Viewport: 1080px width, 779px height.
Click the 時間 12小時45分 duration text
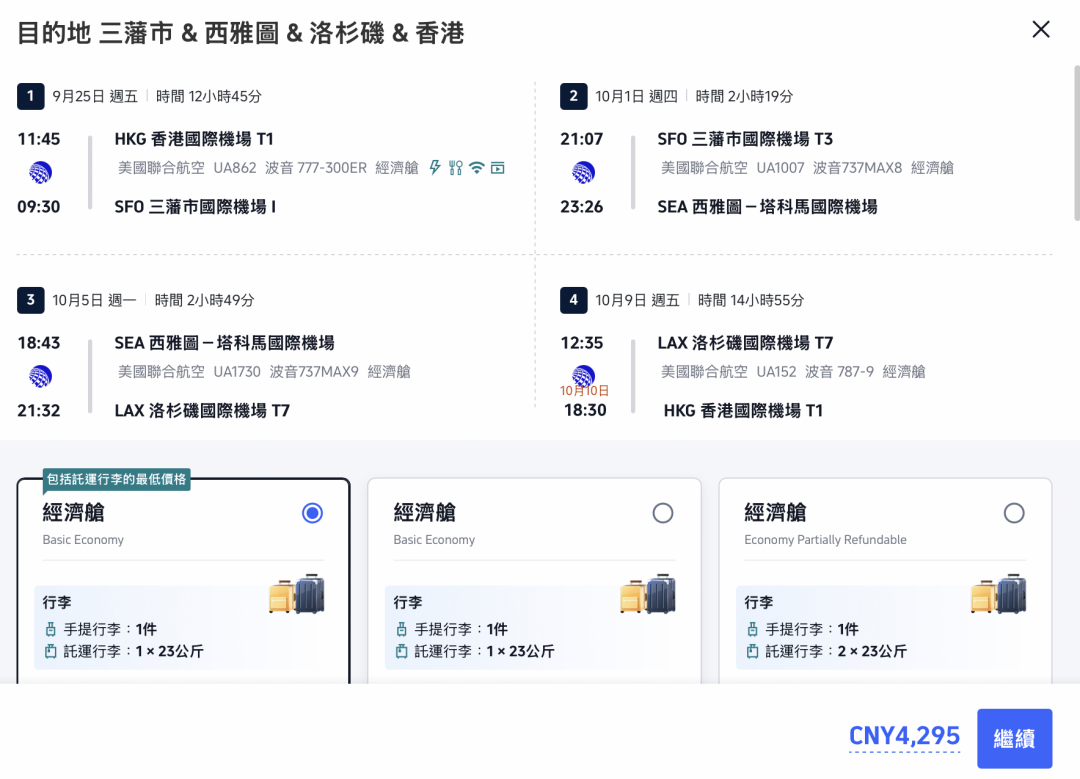pos(209,96)
